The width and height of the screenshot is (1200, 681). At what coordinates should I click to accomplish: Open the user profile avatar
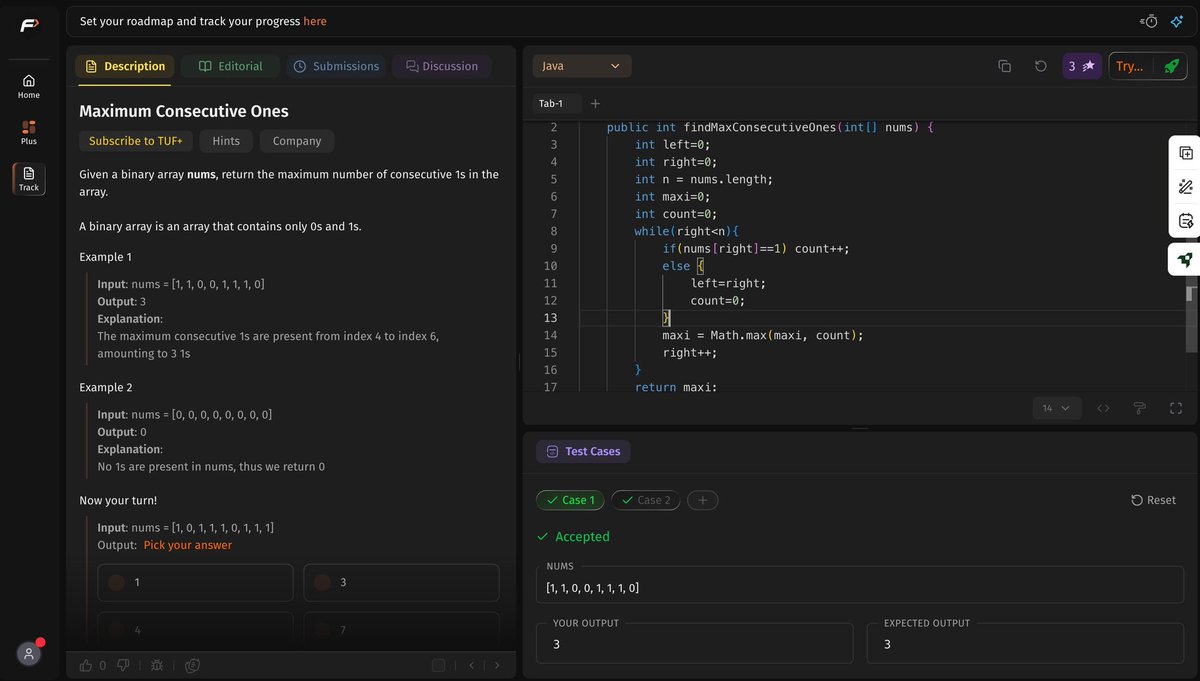[29, 653]
